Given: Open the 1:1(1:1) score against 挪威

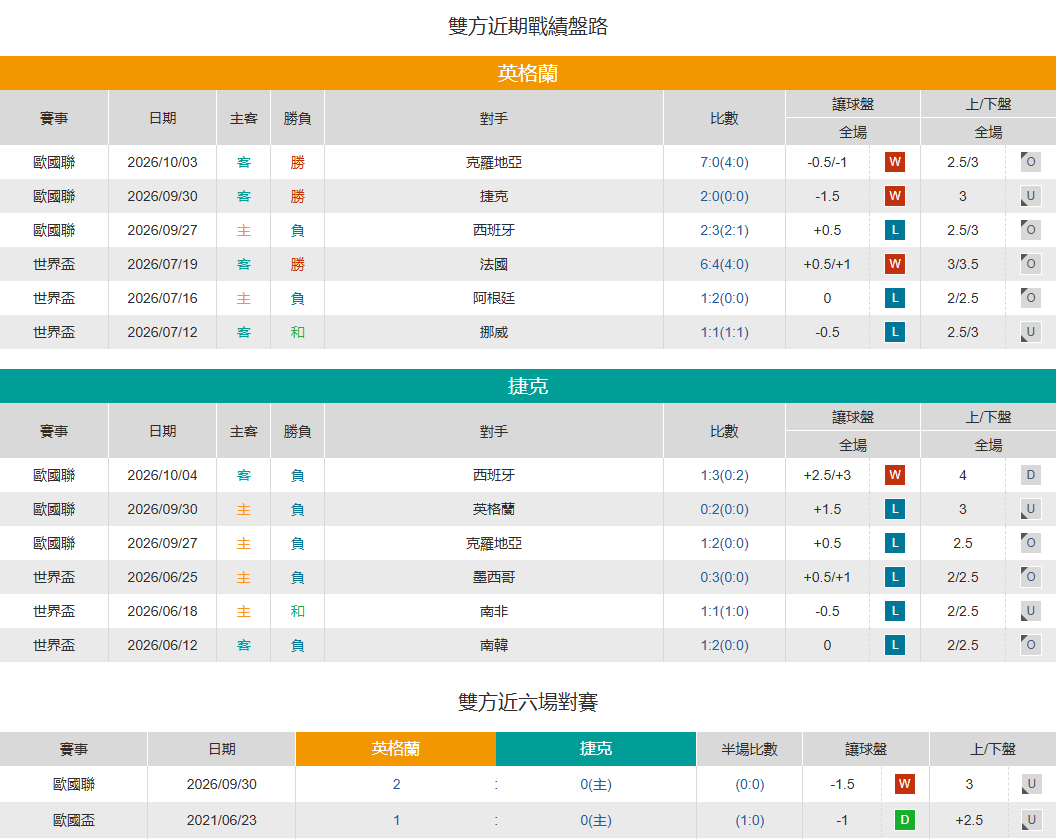Looking at the screenshot, I should tap(725, 332).
